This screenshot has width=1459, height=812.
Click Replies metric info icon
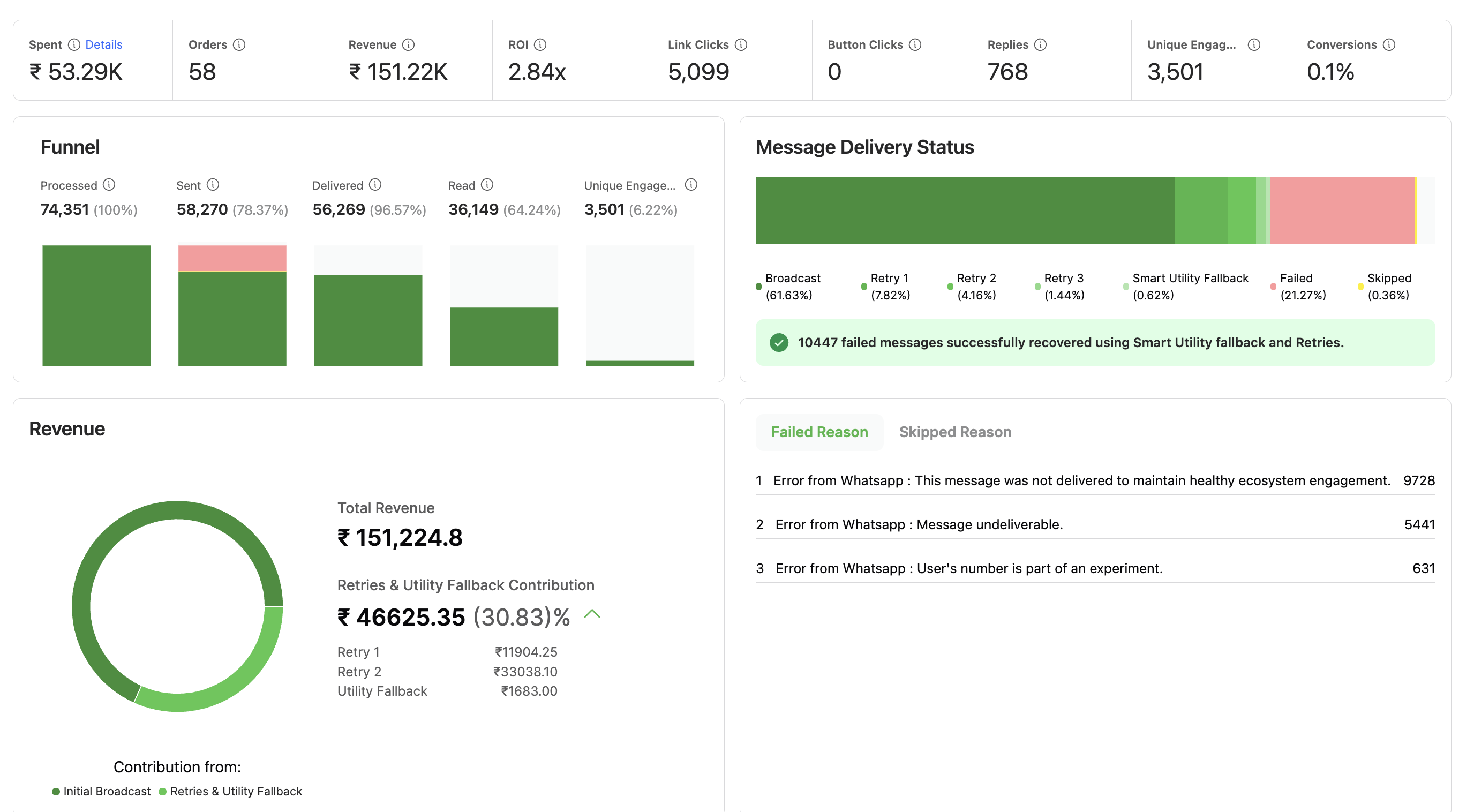coord(1041,45)
